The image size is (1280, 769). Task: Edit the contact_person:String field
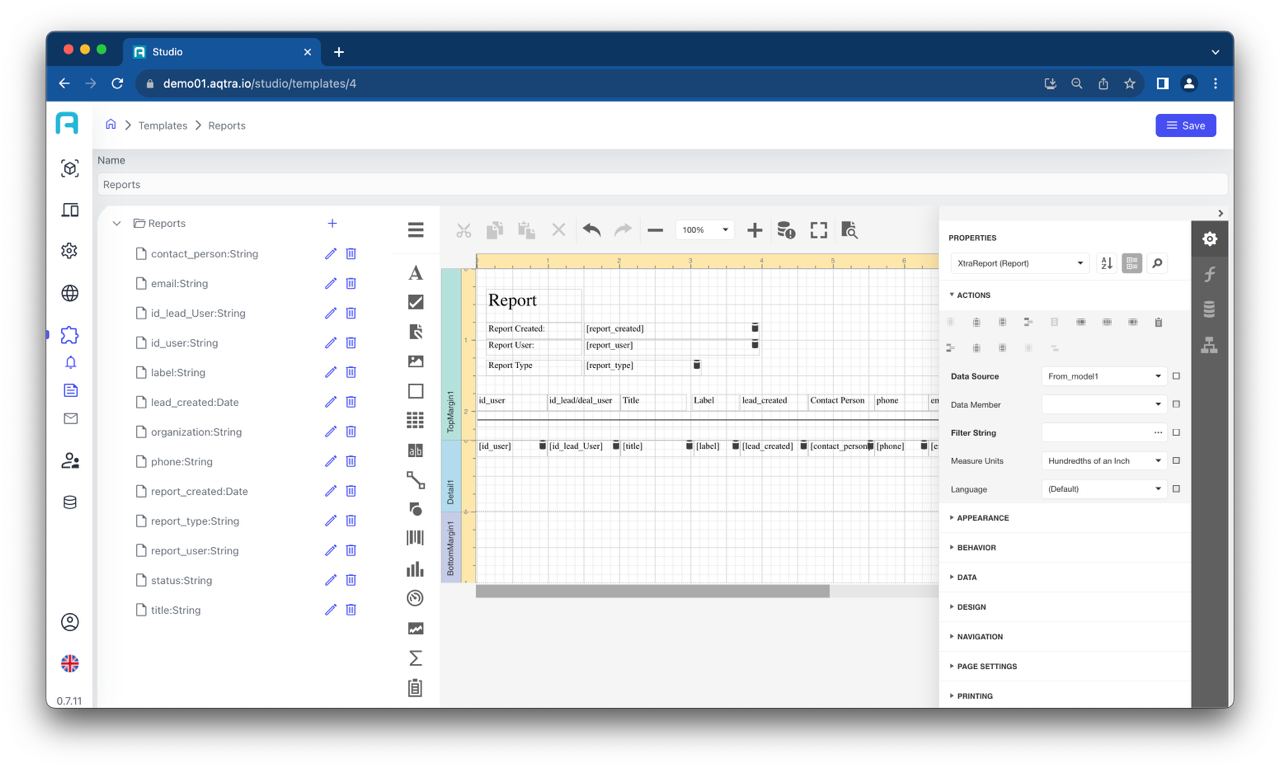point(331,254)
